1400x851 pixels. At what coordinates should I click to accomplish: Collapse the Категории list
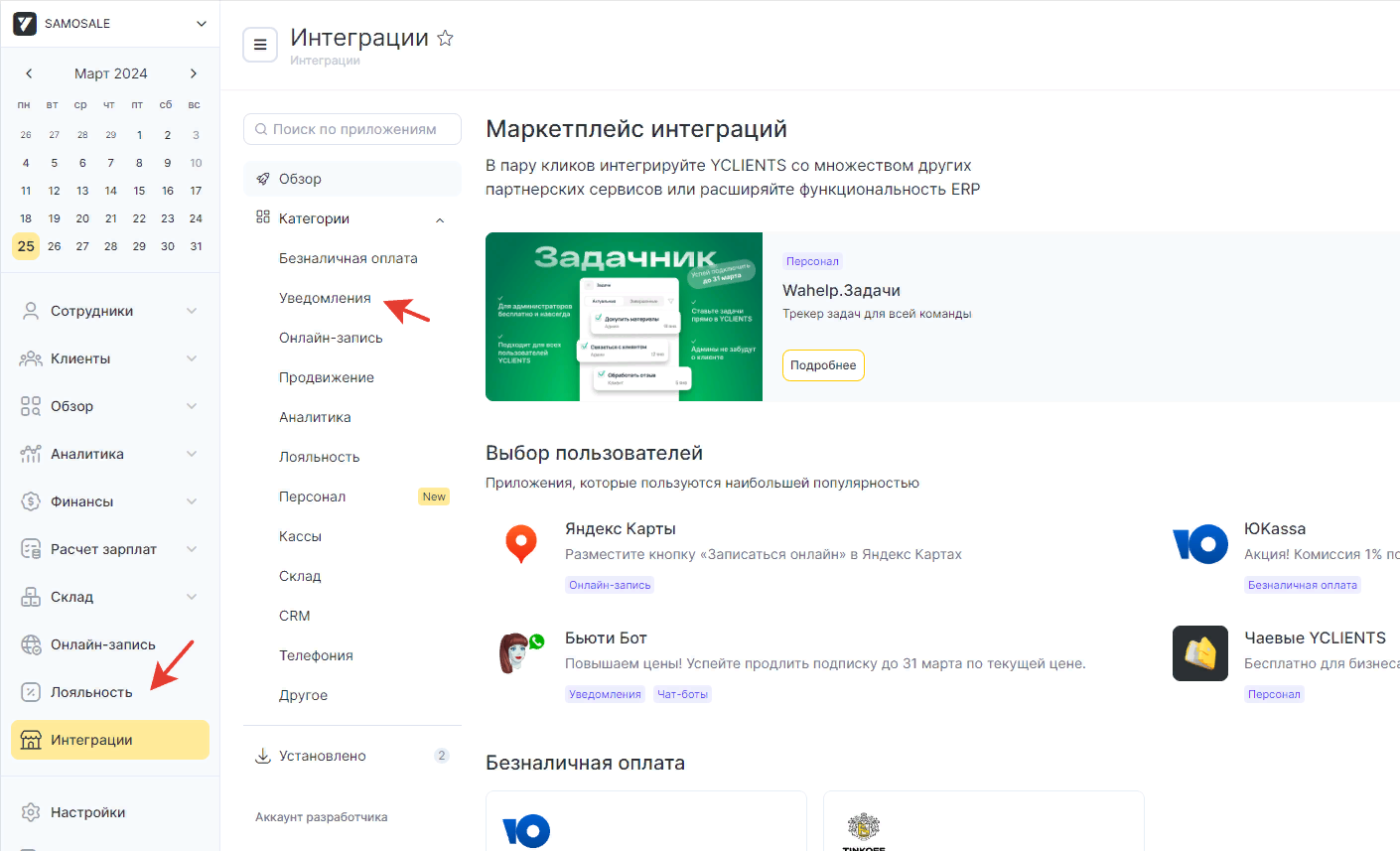click(440, 219)
